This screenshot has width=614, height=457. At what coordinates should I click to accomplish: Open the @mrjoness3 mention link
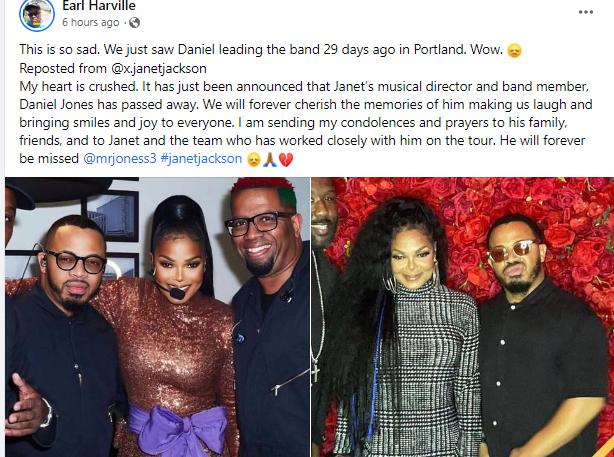tap(120, 159)
